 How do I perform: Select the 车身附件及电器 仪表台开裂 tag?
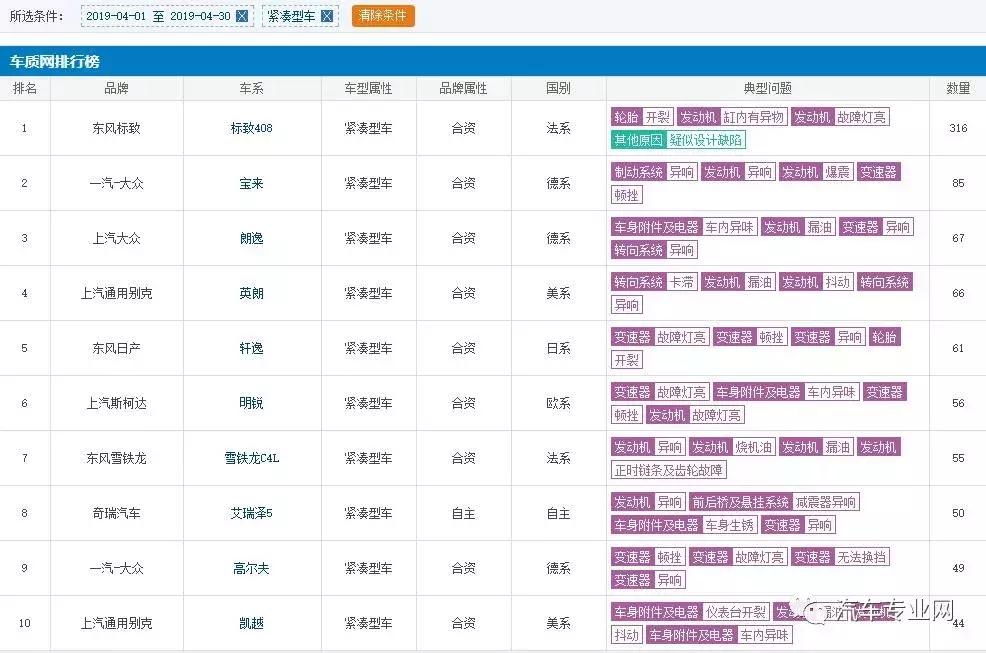click(690, 612)
